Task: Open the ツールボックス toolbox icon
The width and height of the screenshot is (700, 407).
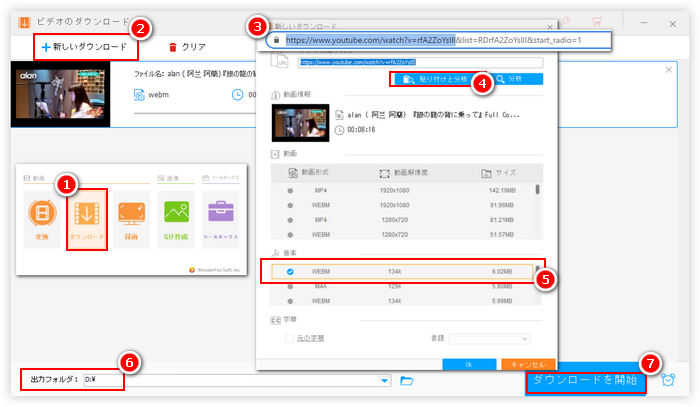Action: pyautogui.click(x=222, y=219)
